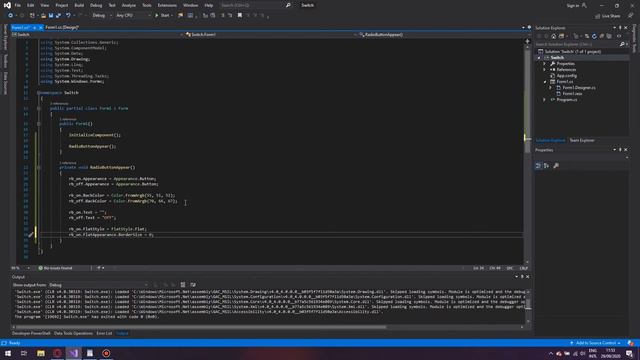Click the Home icon in Solution Explorer toolbar
Image resolution: width=640 pixels, height=360 pixels.
coord(553,36)
